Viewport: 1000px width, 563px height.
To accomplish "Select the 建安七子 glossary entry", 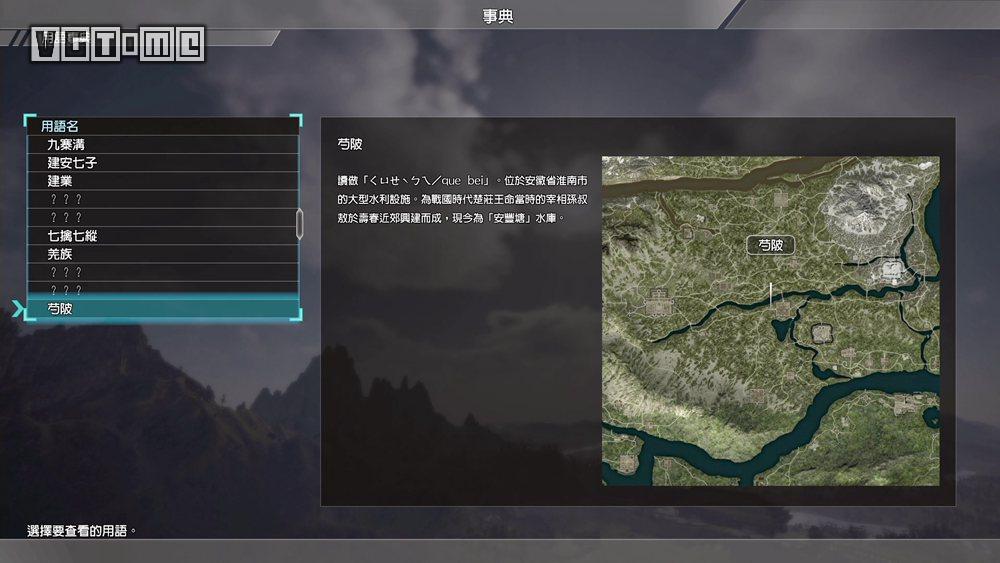I will (163, 163).
